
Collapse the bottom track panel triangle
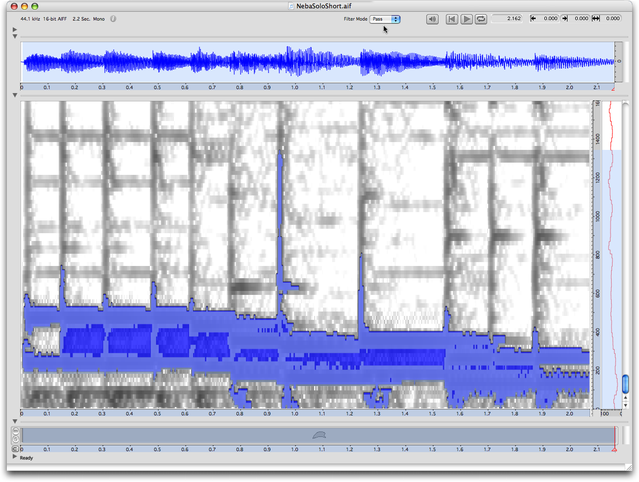click(14, 422)
